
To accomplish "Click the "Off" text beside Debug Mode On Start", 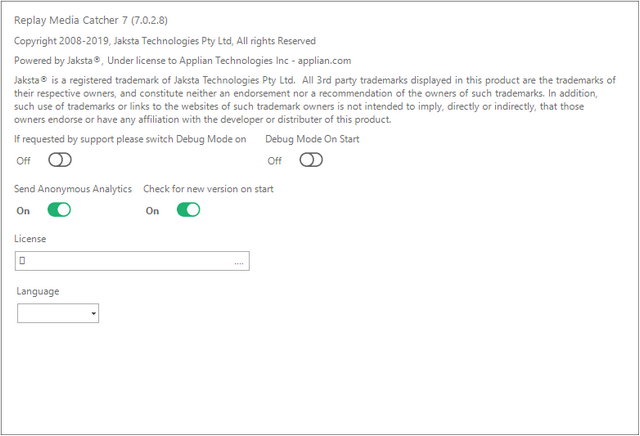I will pos(274,161).
